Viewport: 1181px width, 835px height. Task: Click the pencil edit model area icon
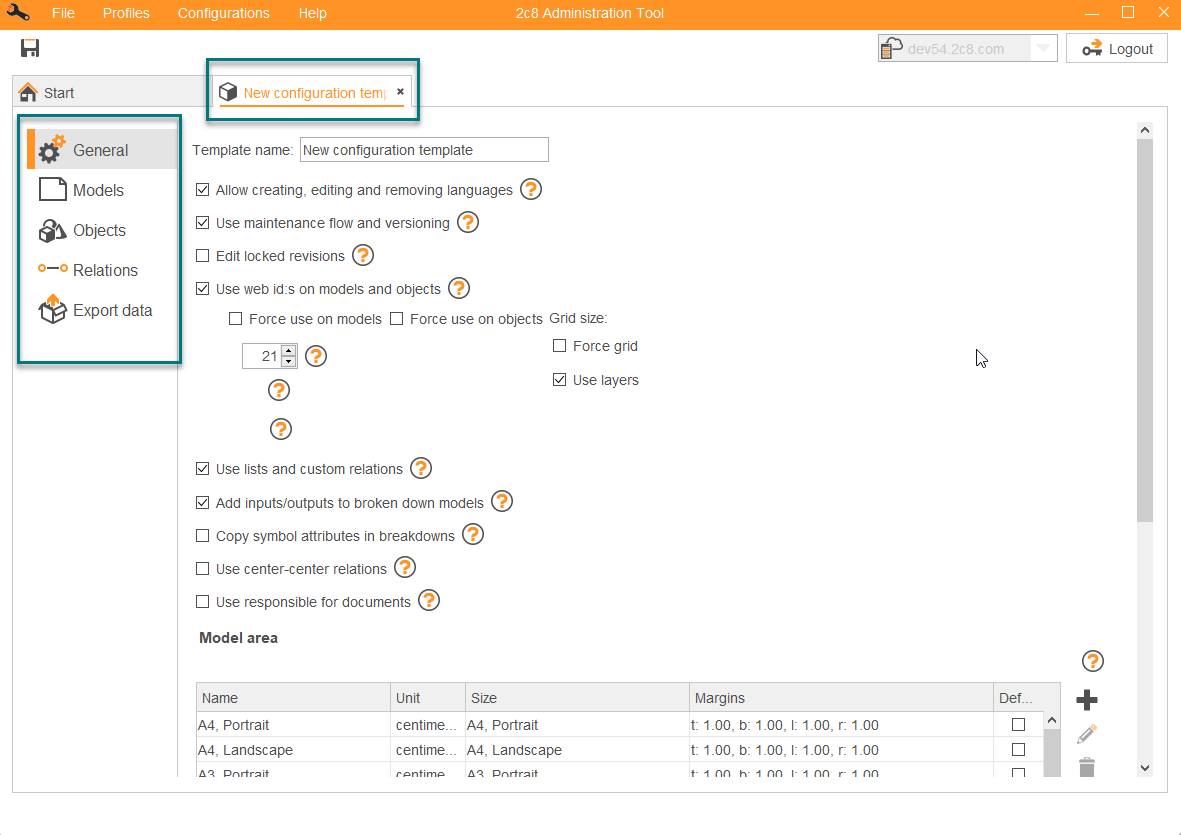pos(1087,733)
